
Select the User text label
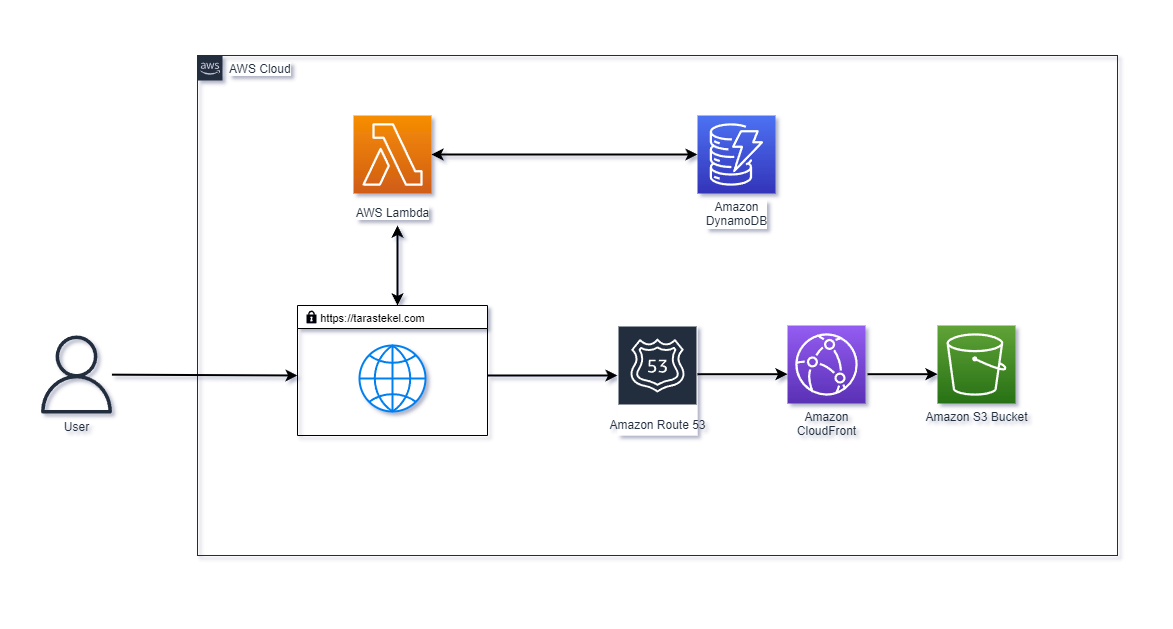coord(76,427)
